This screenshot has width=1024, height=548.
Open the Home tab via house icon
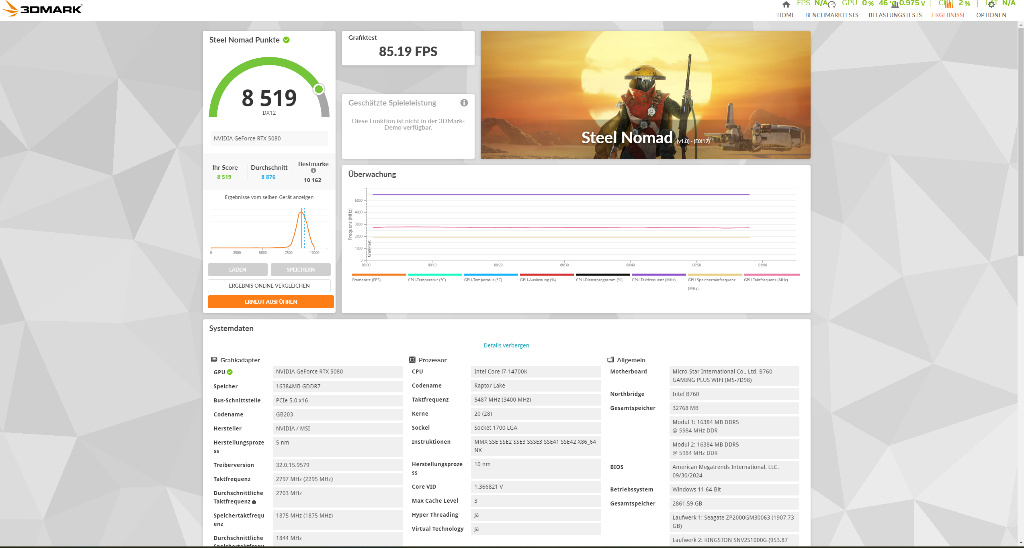coord(786,5)
